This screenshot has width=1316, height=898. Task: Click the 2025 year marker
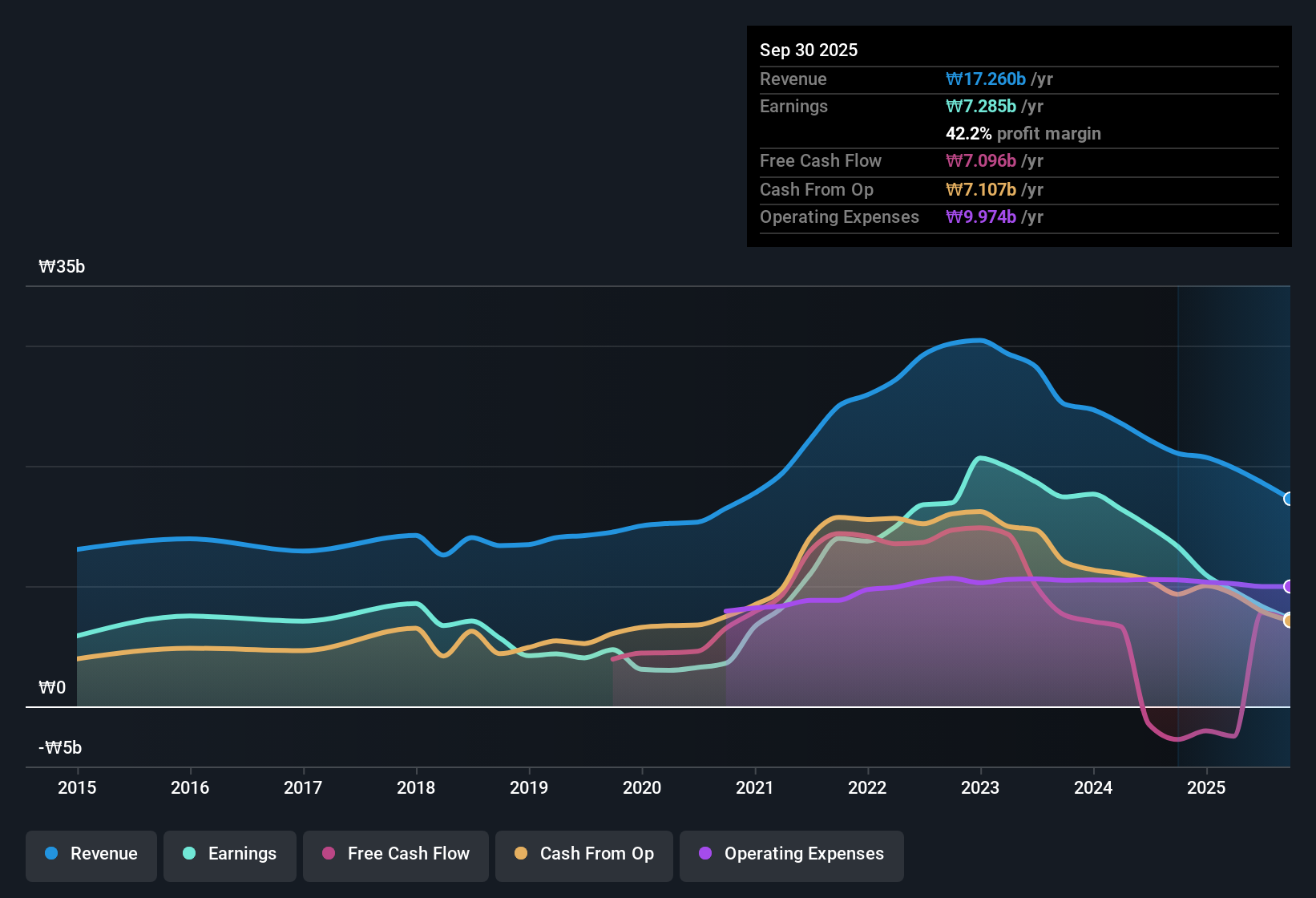click(1206, 787)
